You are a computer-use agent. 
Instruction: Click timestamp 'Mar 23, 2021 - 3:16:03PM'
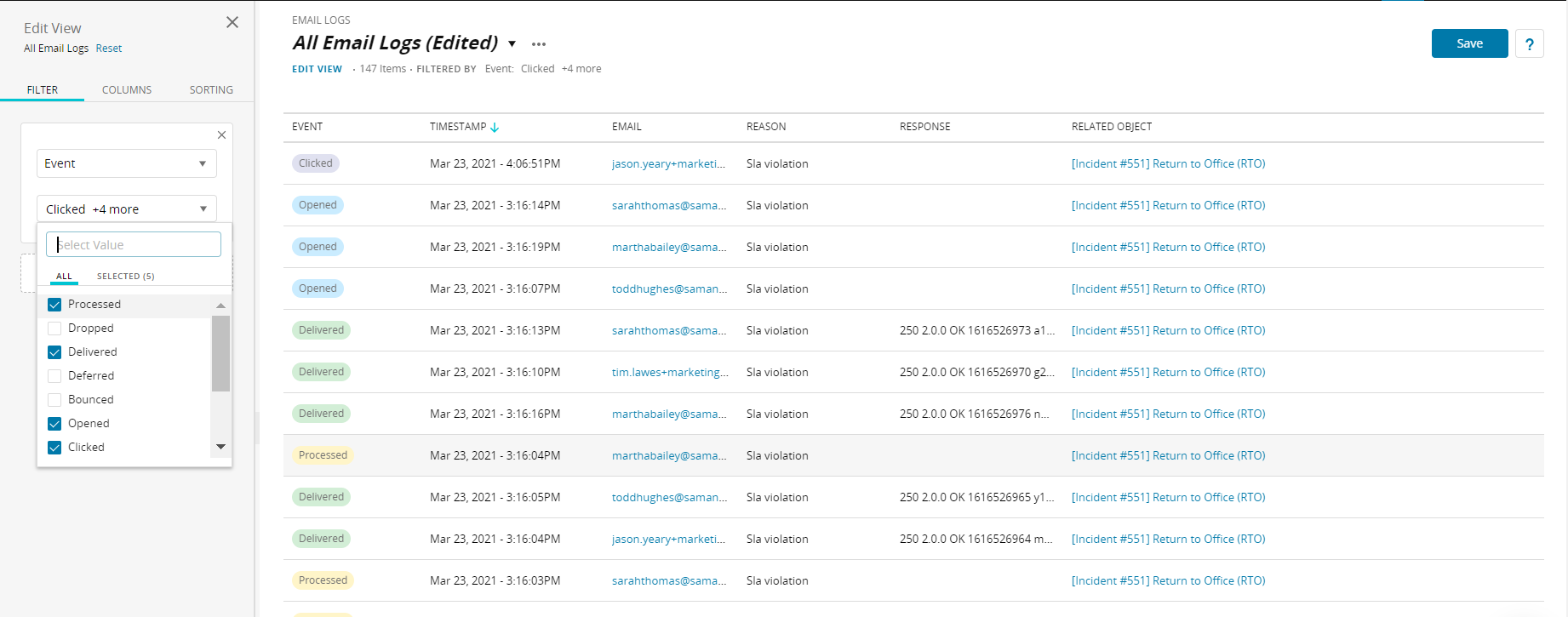pos(495,580)
